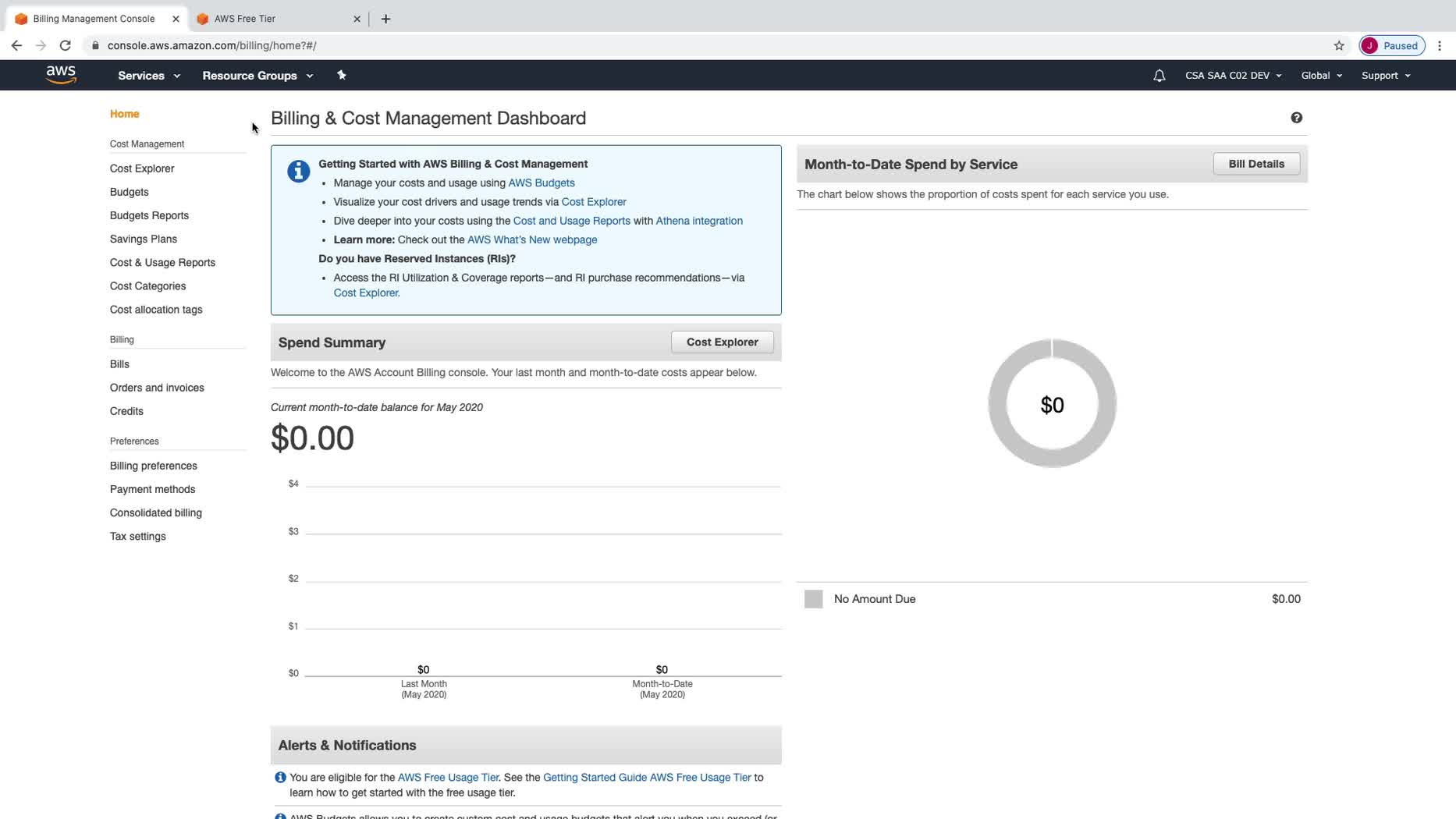The image size is (1456, 819).
Task: Open the Global region dropdown
Action: (x=1321, y=76)
